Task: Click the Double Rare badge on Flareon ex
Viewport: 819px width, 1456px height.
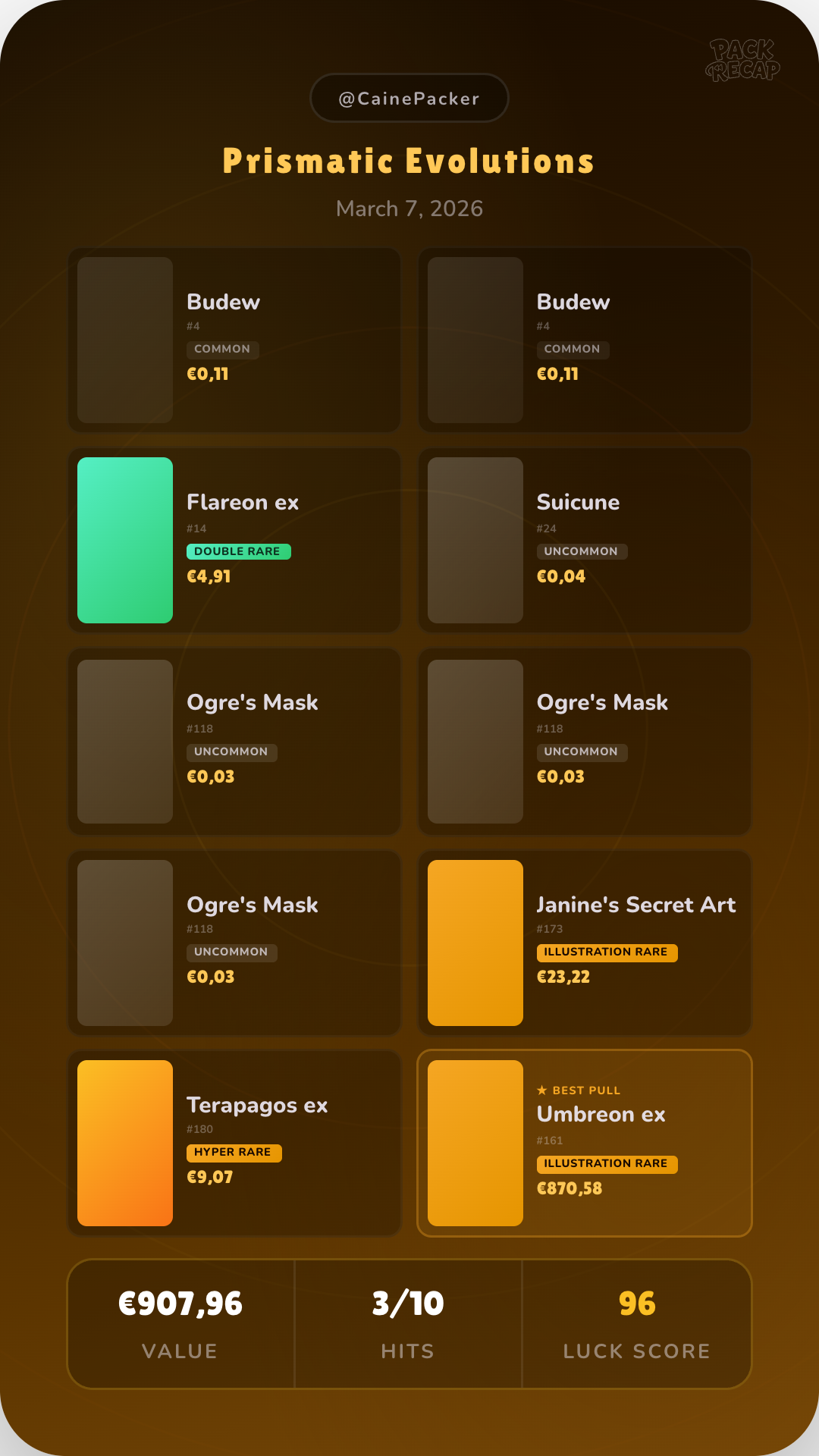Action: (x=238, y=551)
